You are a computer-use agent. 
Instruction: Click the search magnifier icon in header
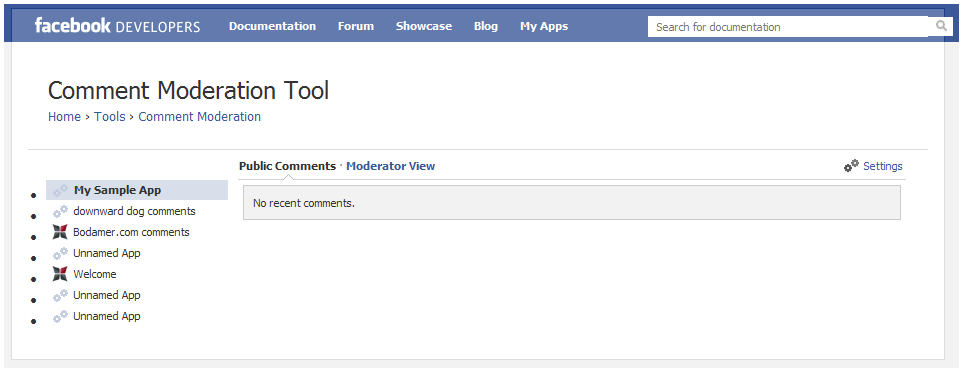pos(941,26)
